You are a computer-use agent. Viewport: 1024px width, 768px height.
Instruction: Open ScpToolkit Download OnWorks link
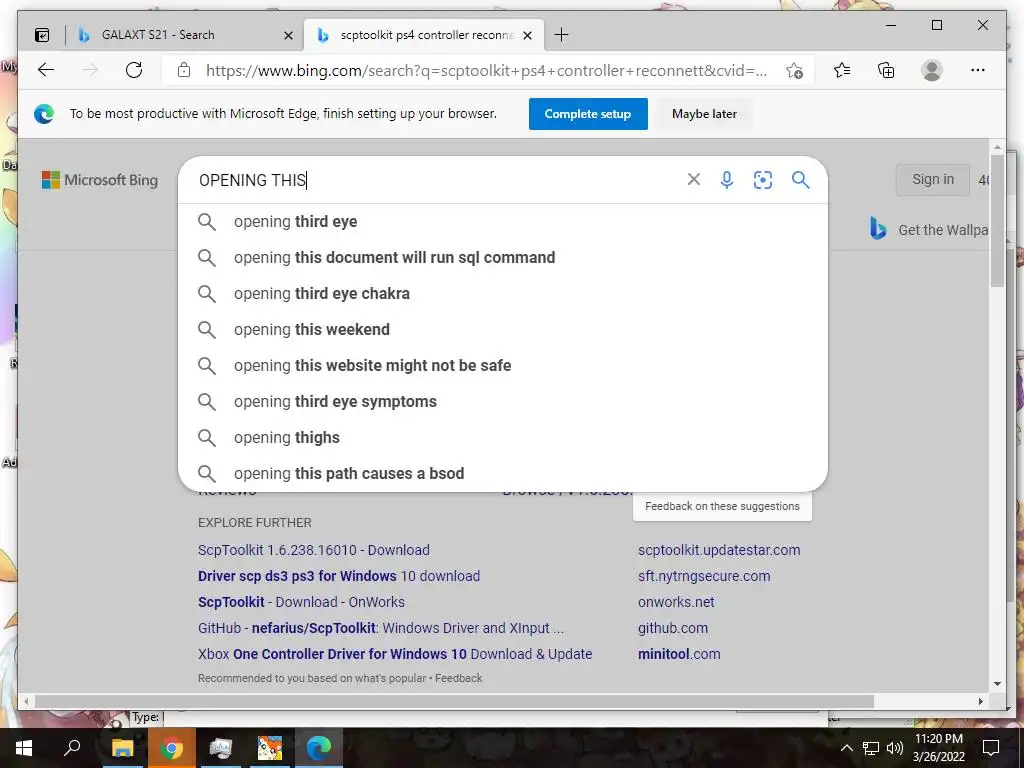(x=301, y=602)
